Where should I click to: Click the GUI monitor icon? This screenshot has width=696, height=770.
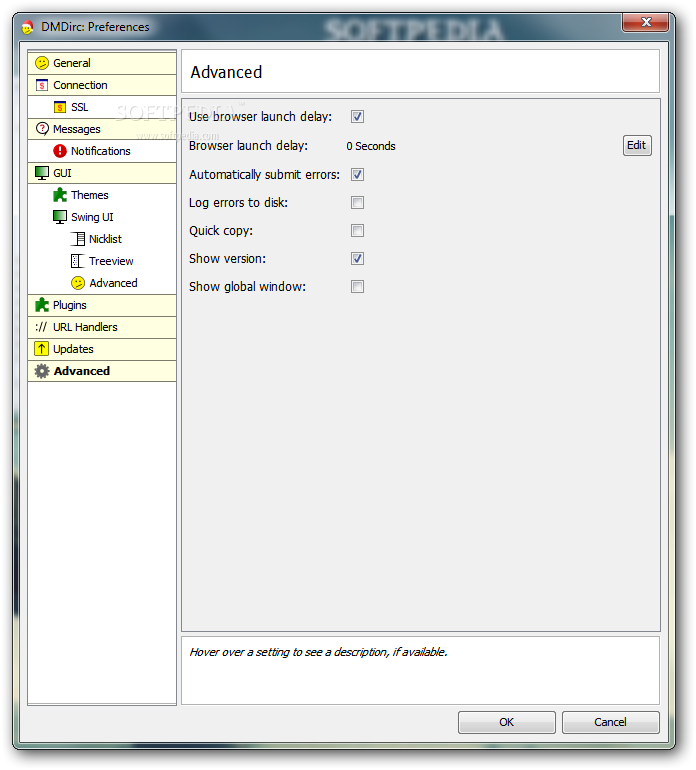click(42, 173)
